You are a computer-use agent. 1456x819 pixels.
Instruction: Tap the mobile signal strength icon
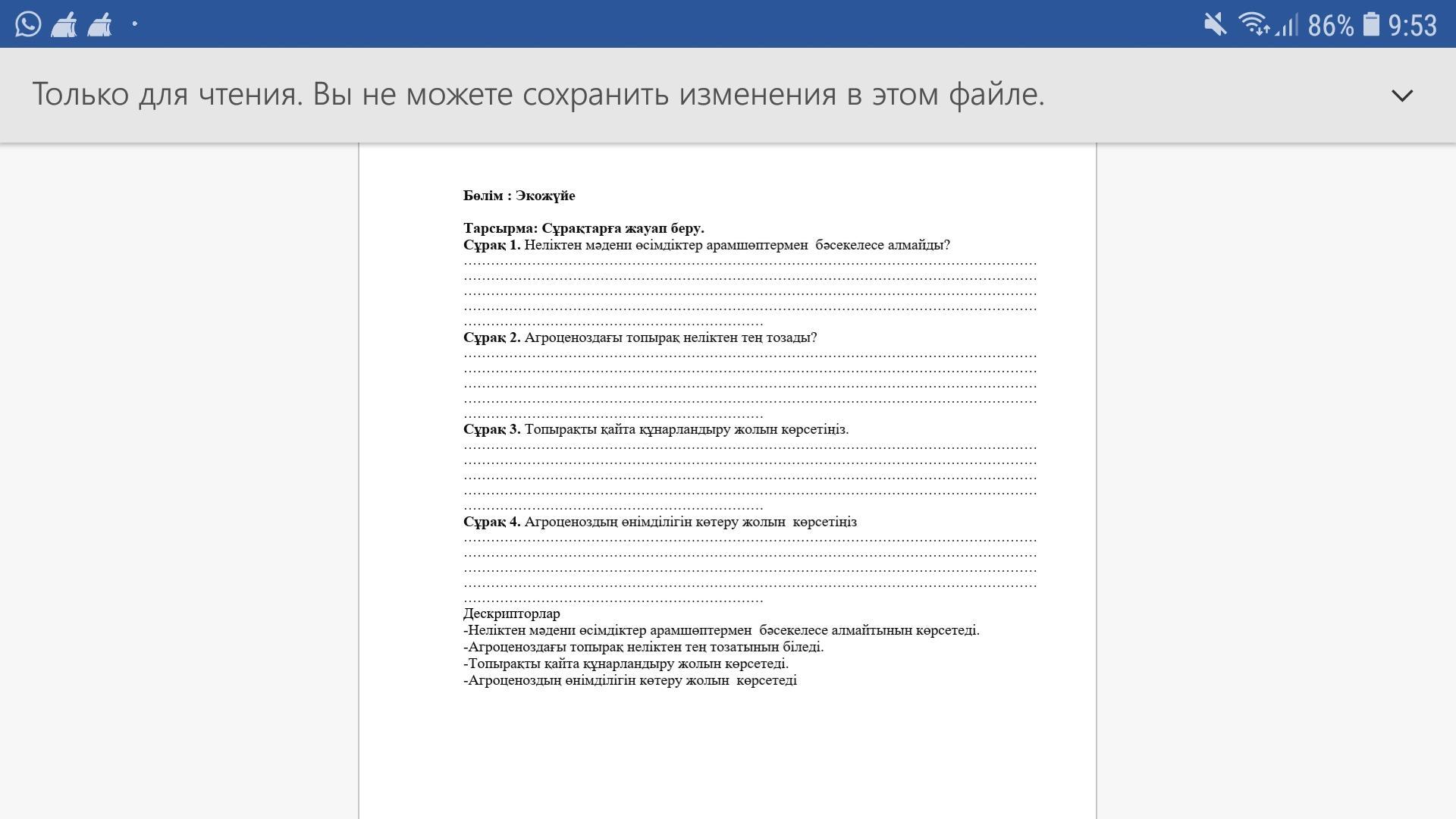tap(1287, 27)
